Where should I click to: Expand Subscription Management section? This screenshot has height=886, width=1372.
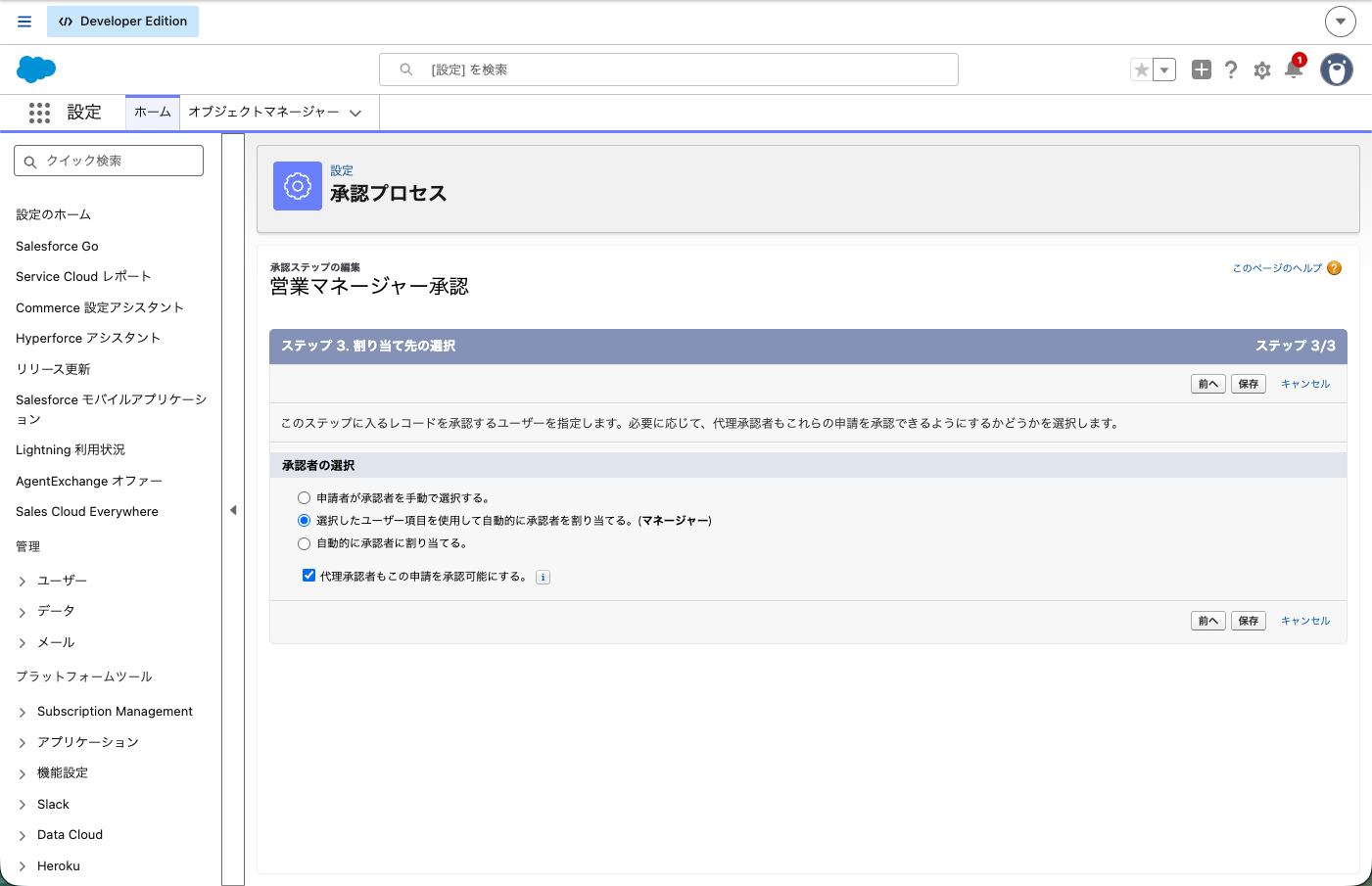(23, 712)
